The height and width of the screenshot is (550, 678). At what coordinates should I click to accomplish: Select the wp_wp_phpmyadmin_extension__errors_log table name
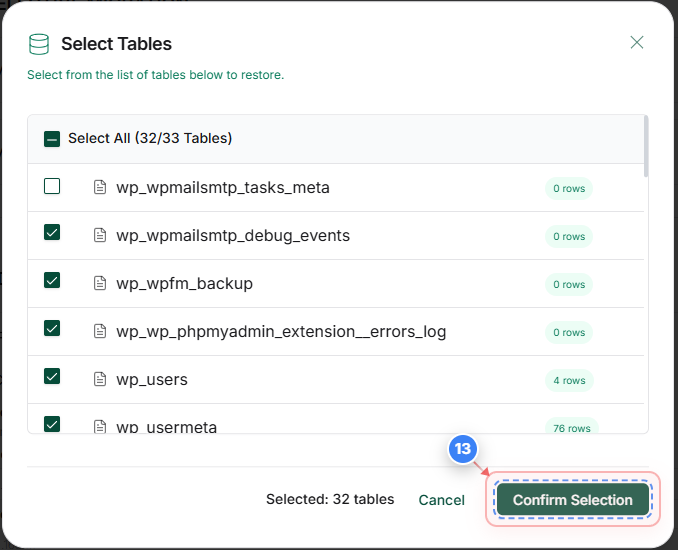point(281,332)
